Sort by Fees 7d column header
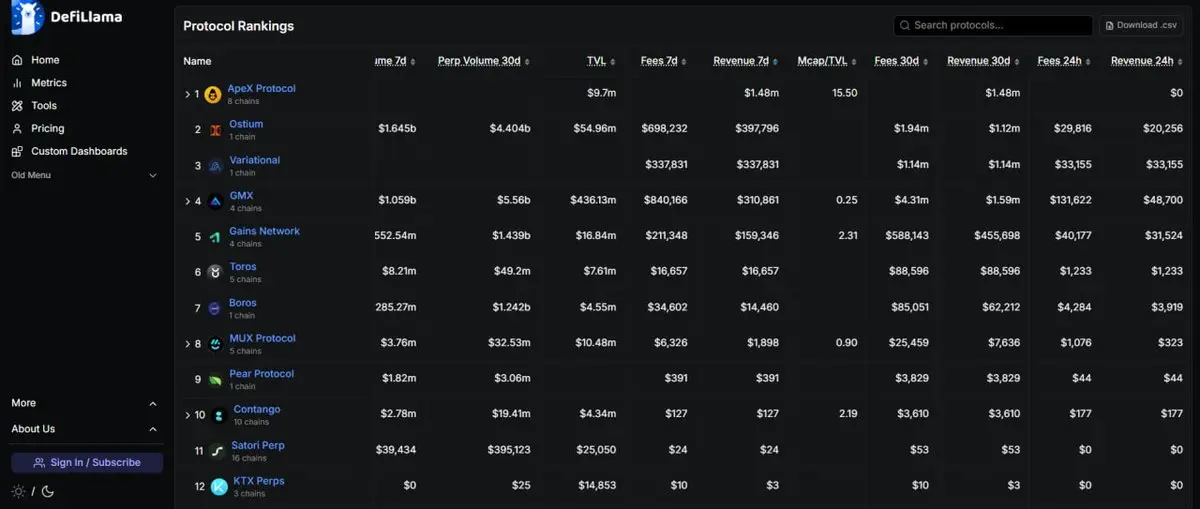Screen dimensions: 1200x509 (x=659, y=61)
